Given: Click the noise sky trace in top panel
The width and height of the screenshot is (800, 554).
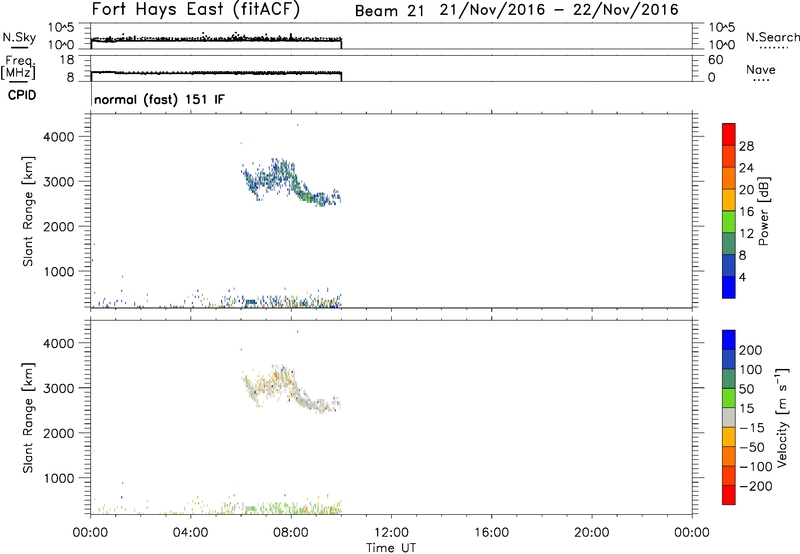Looking at the screenshot, I should 216,39.
